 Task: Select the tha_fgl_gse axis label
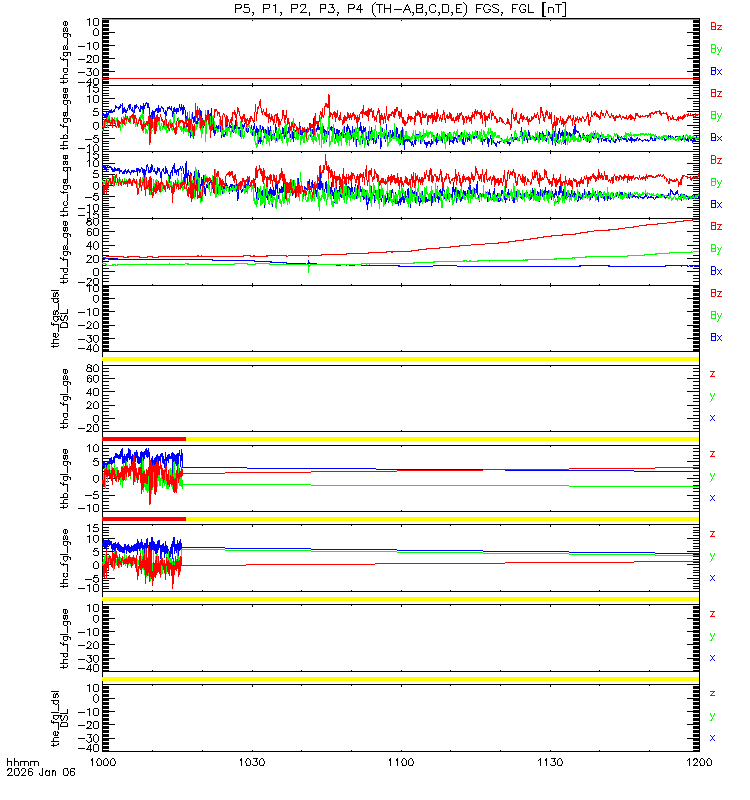(65, 398)
